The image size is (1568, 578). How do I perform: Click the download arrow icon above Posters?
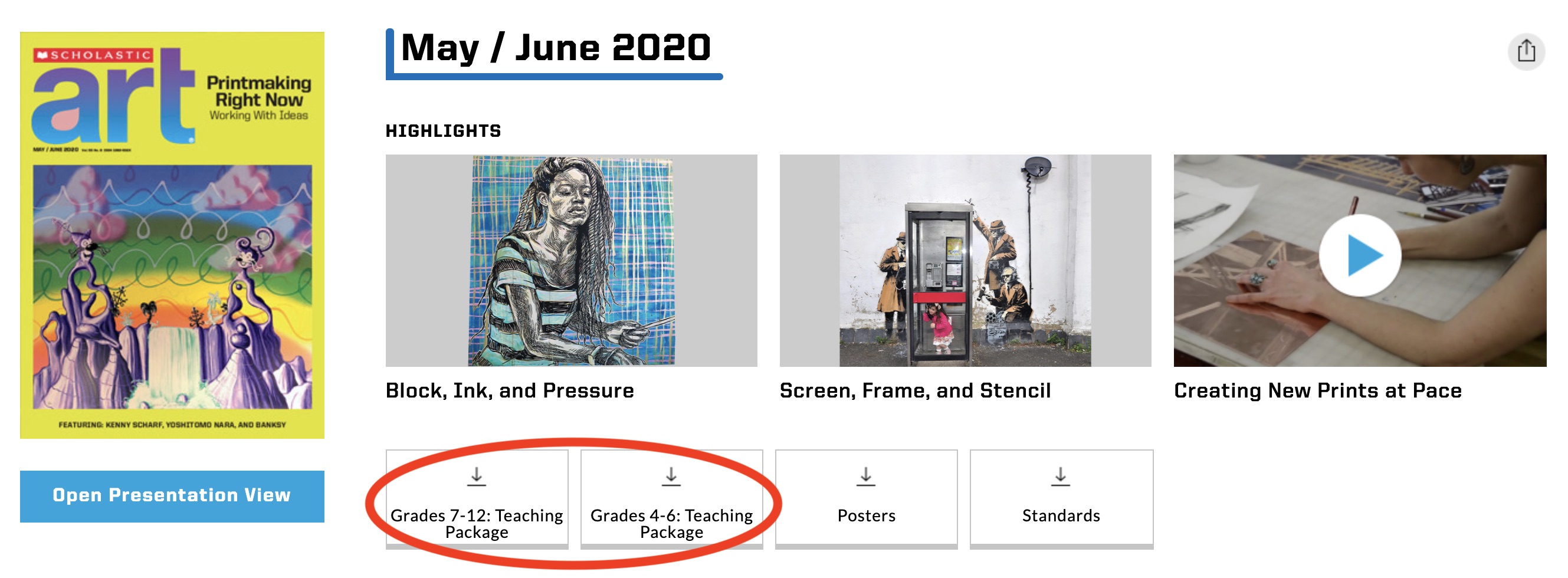[865, 477]
